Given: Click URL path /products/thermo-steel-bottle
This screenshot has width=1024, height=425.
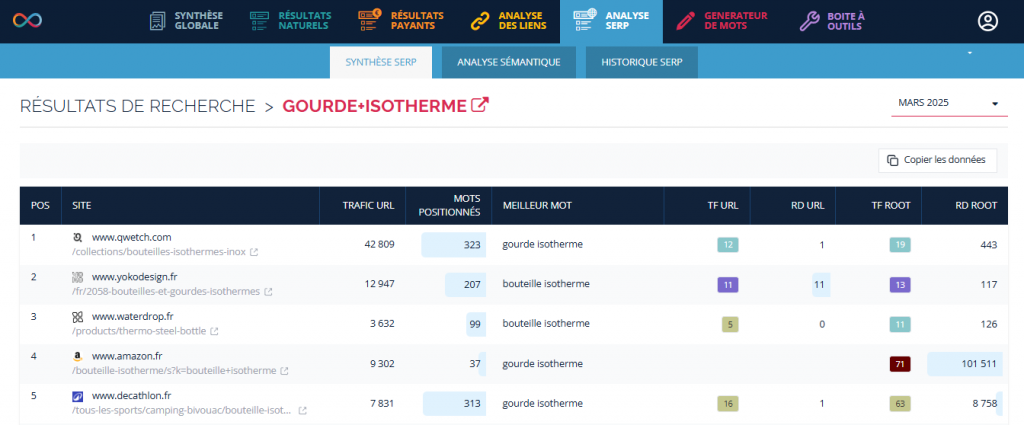Looking at the screenshot, I should tap(139, 332).
